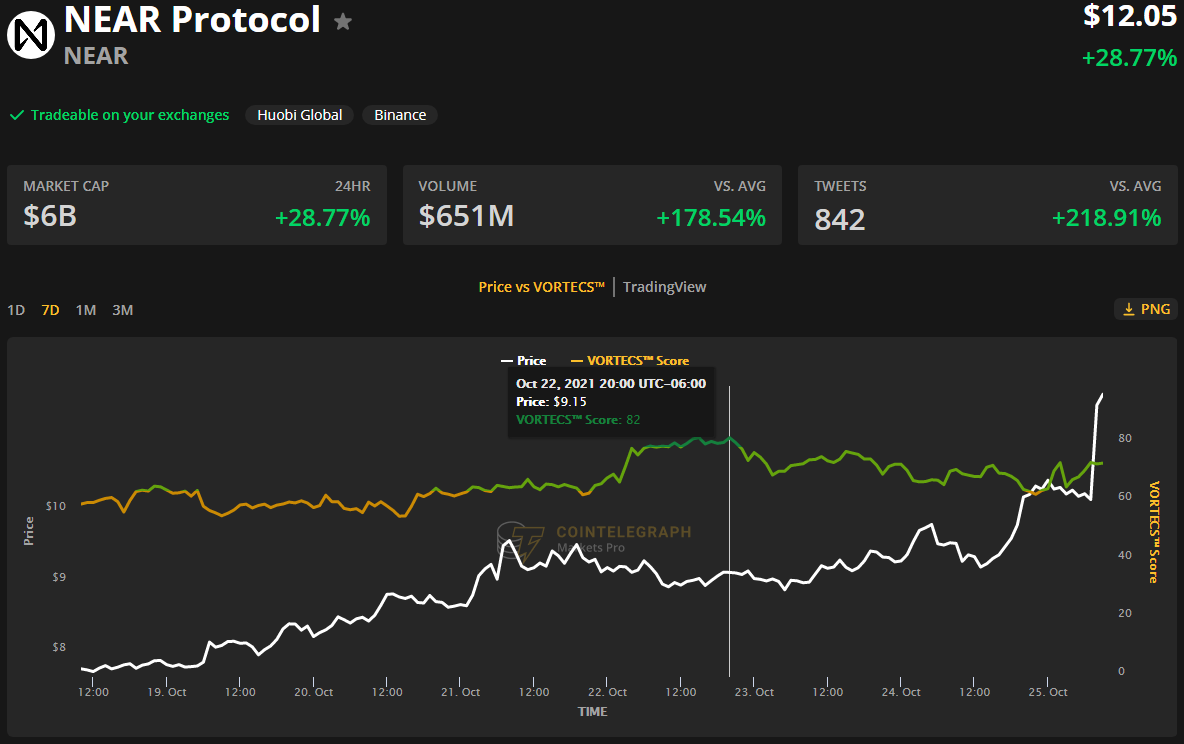Choose the 7D chart timeframe
Screen dimensions: 1184x744
pyautogui.click(x=50, y=310)
